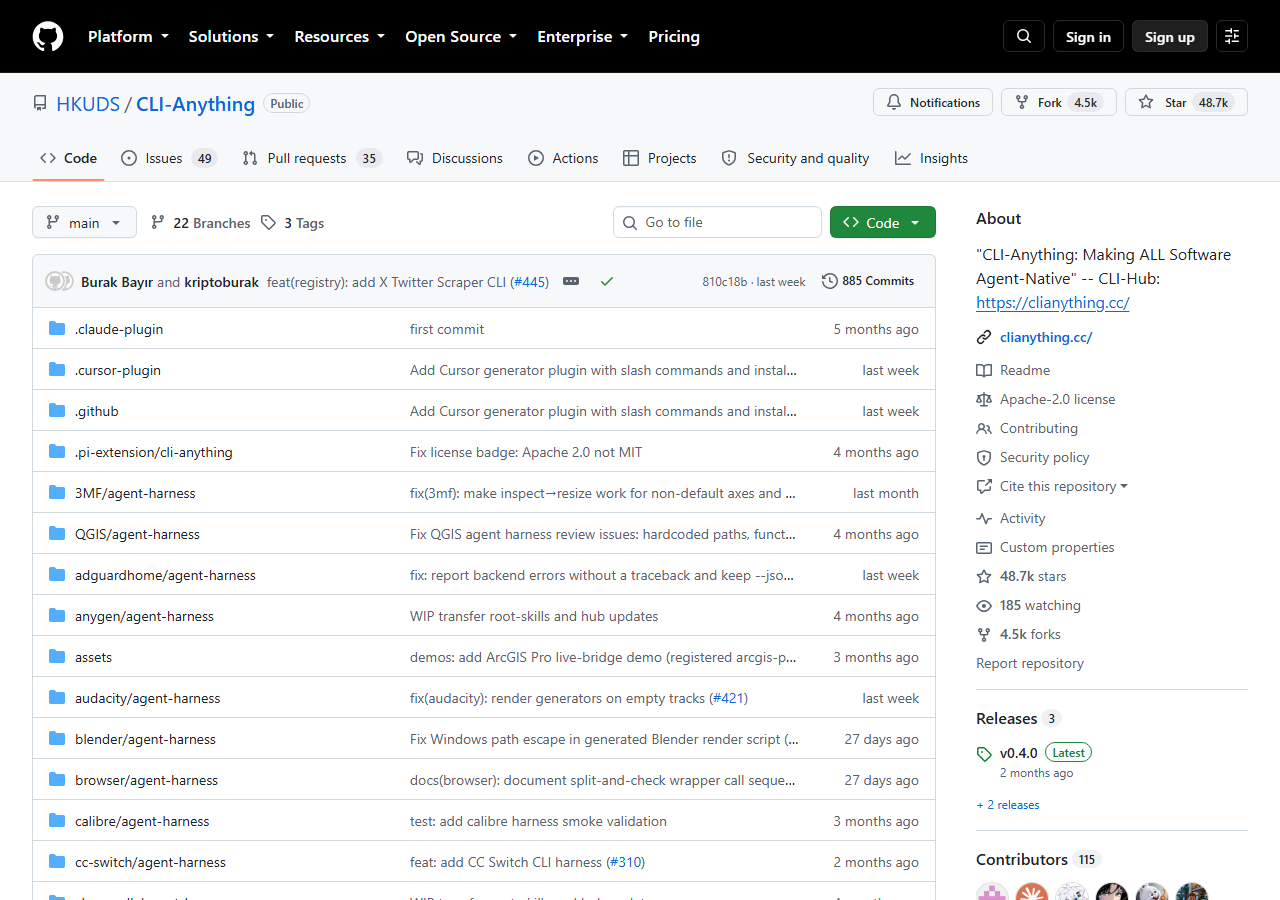Click the commit status green checkmark
1280x900 pixels.
pyautogui.click(x=606, y=281)
